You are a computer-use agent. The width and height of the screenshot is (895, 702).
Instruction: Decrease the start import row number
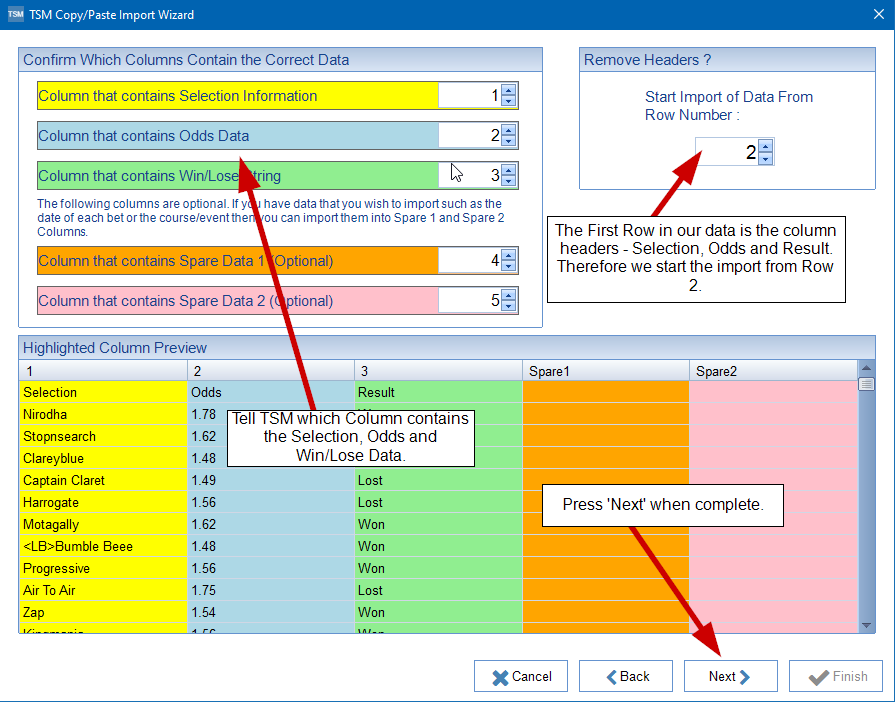click(x=765, y=158)
